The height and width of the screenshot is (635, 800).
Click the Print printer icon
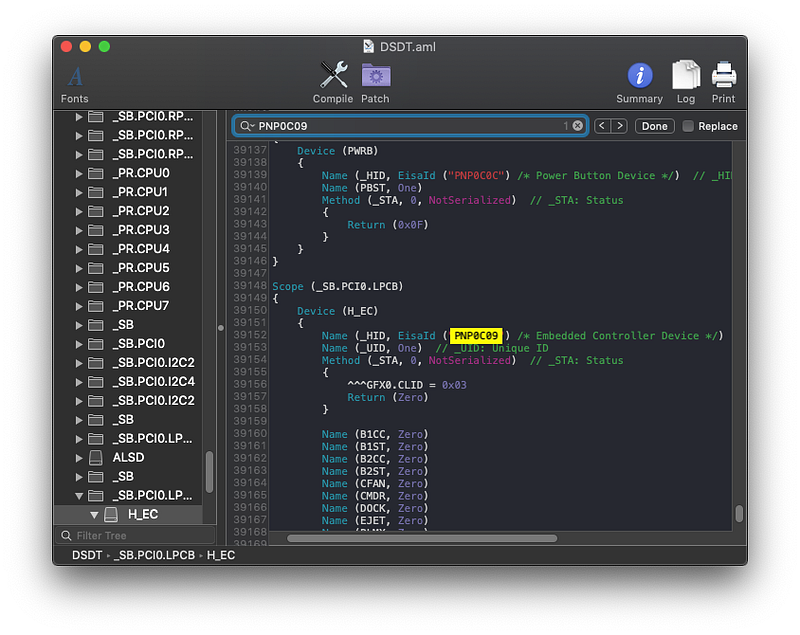pos(723,75)
